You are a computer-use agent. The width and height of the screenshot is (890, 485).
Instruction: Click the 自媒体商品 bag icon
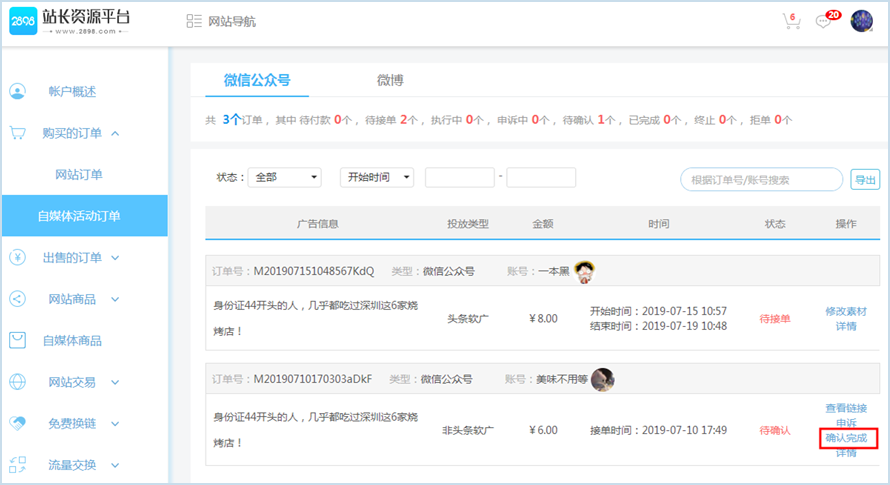[x=18, y=340]
